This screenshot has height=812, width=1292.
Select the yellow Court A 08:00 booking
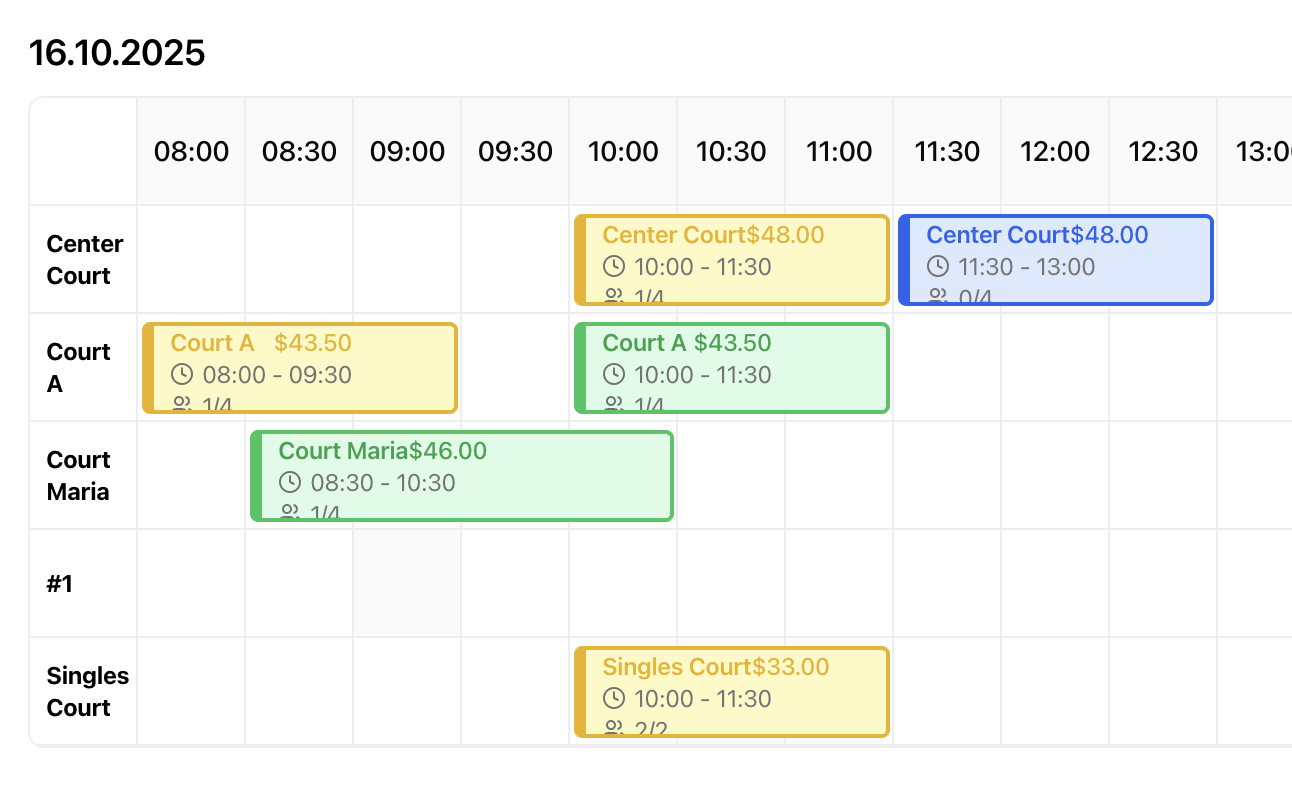point(299,367)
